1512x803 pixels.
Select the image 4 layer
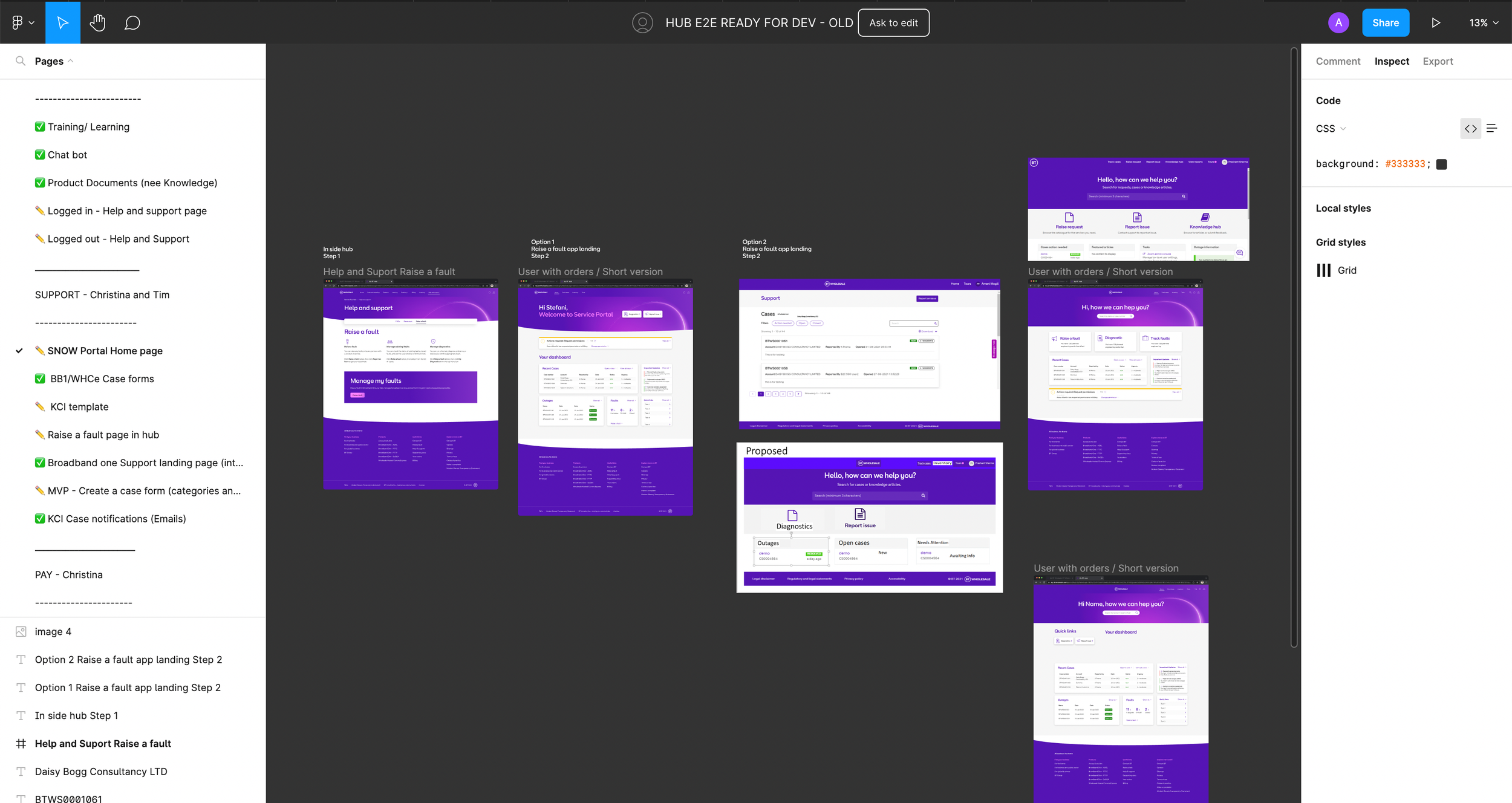(x=53, y=631)
